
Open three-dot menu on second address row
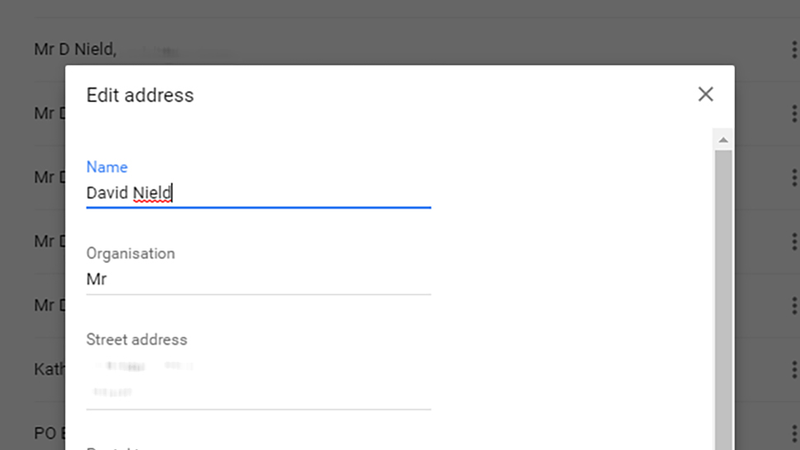pos(794,113)
